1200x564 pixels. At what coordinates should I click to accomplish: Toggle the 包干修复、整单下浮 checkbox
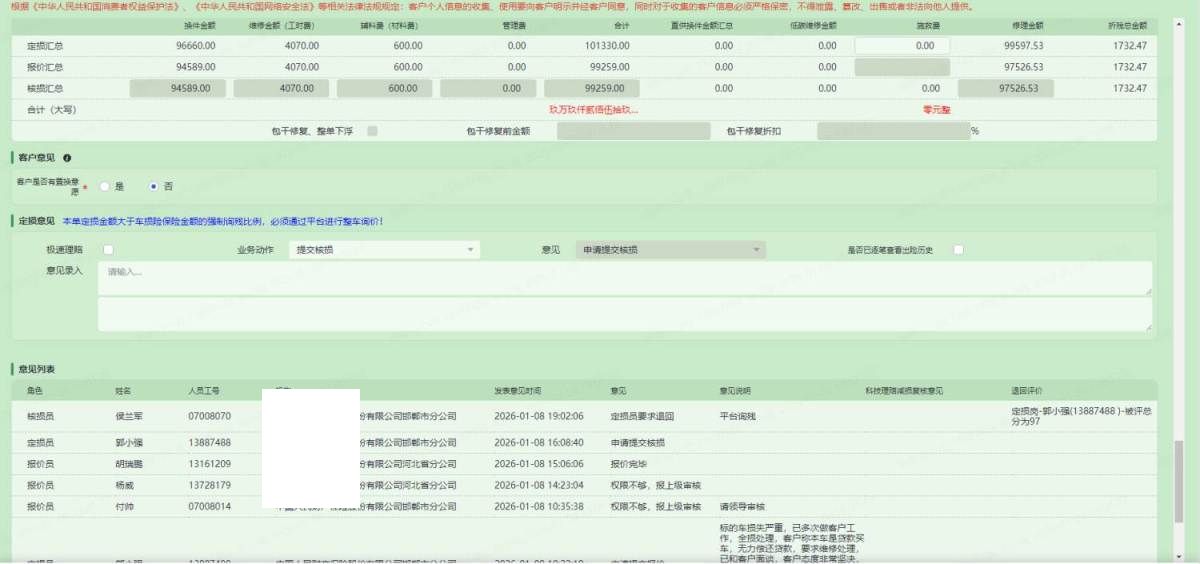click(372, 131)
